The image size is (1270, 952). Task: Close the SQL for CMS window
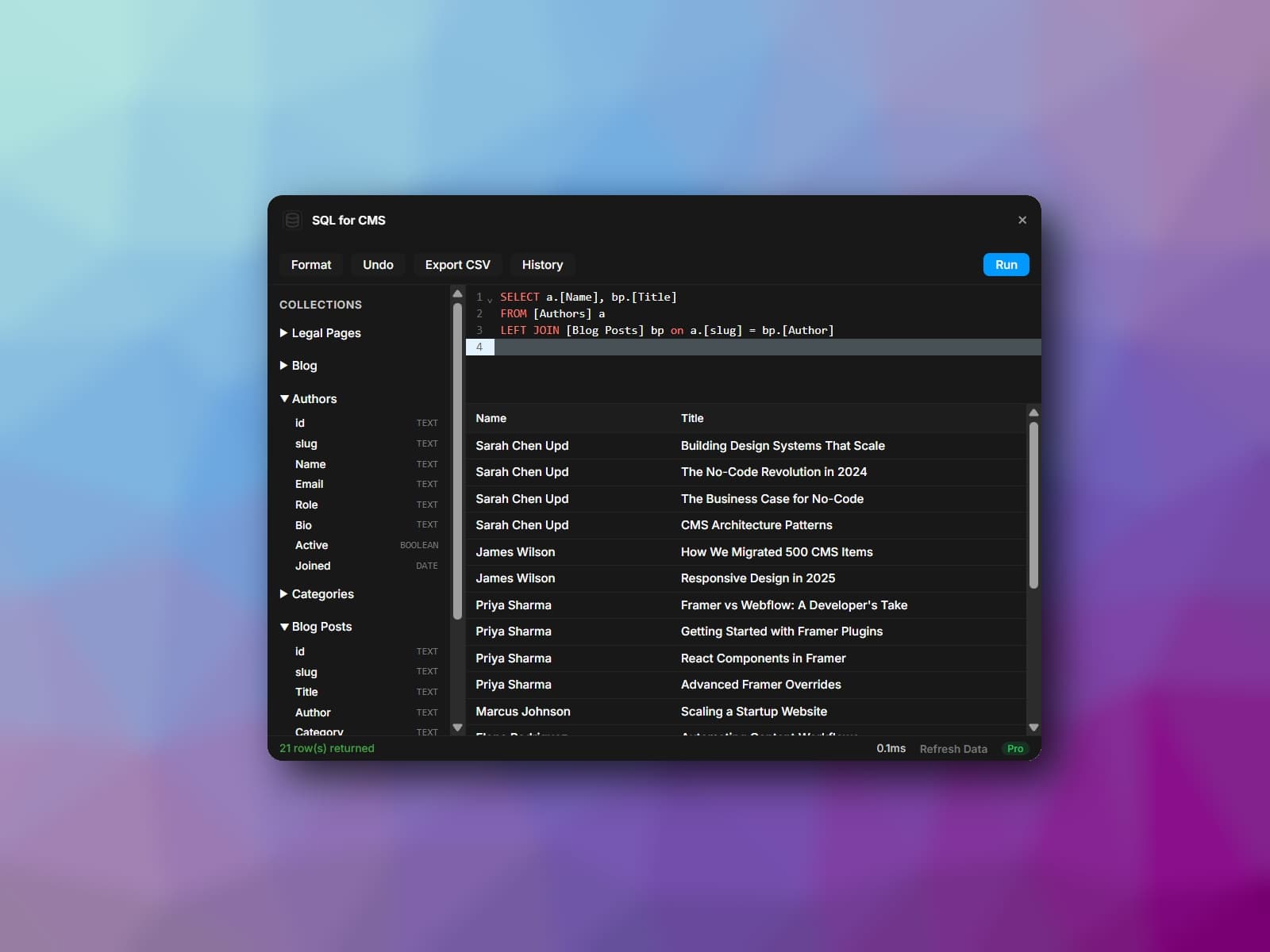pos(1022,220)
